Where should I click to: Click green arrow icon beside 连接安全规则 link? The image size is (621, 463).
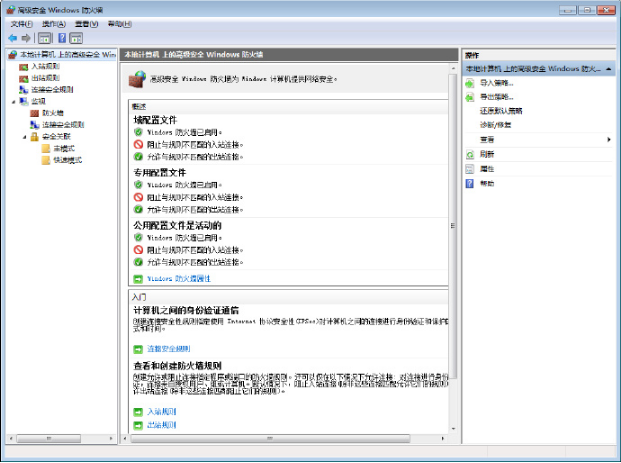tap(138, 349)
